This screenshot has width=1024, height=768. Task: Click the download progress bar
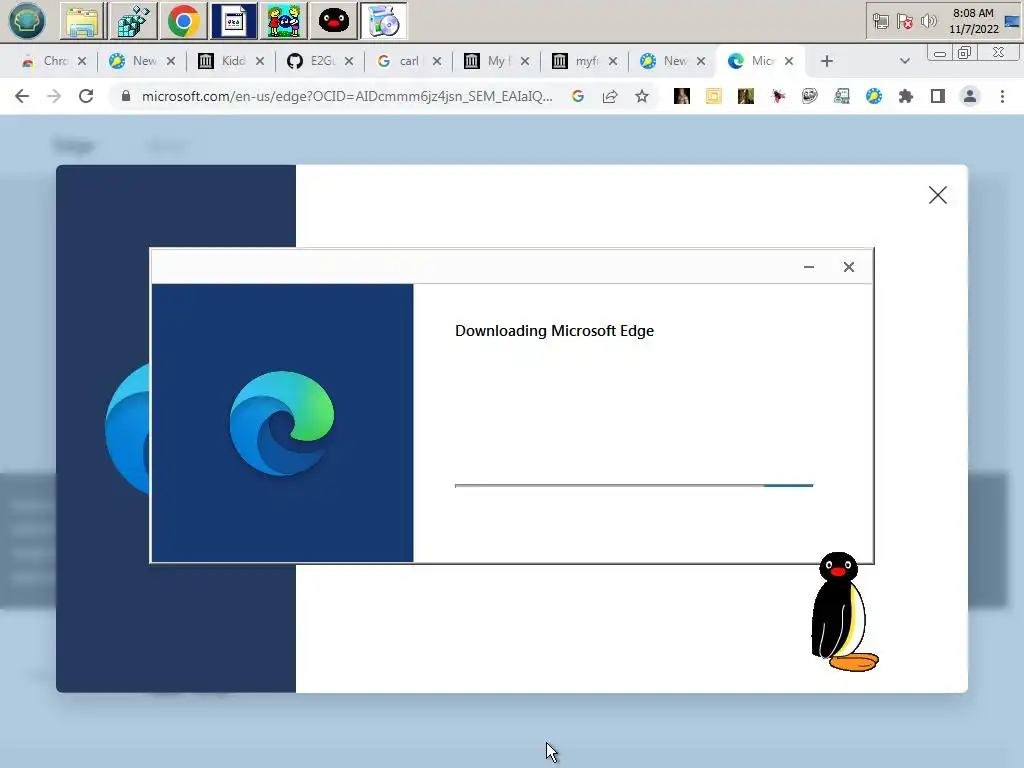click(x=634, y=485)
